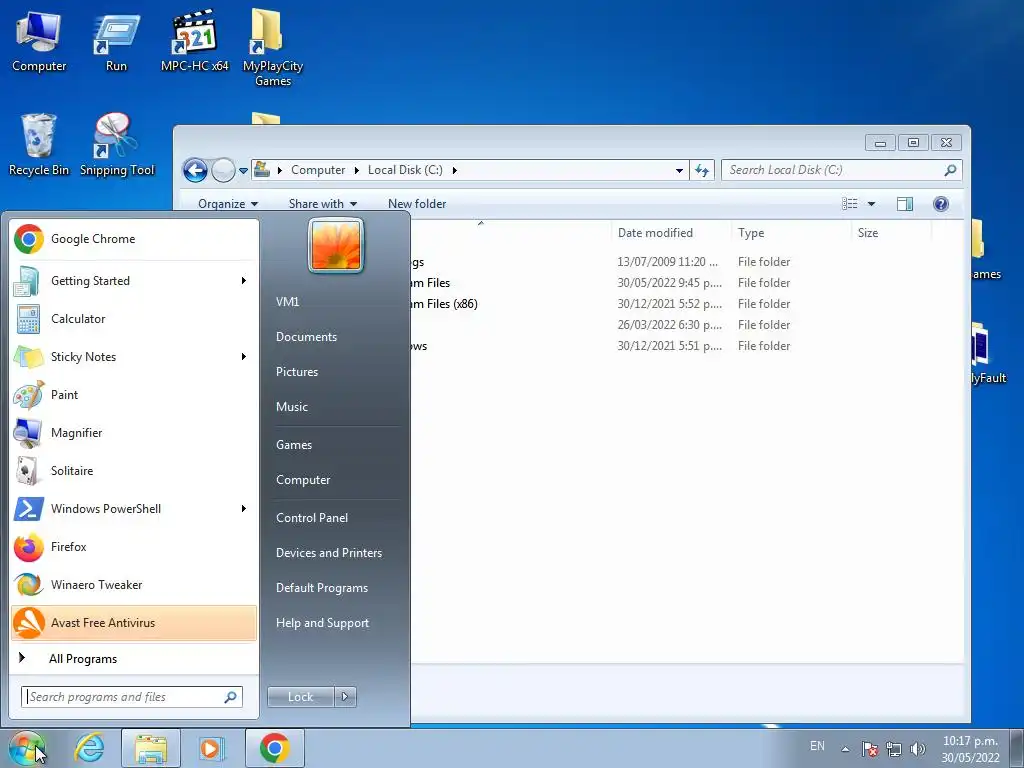The height and width of the screenshot is (768, 1024).
Task: Open Paint from the Start menu
Action: pos(134,395)
